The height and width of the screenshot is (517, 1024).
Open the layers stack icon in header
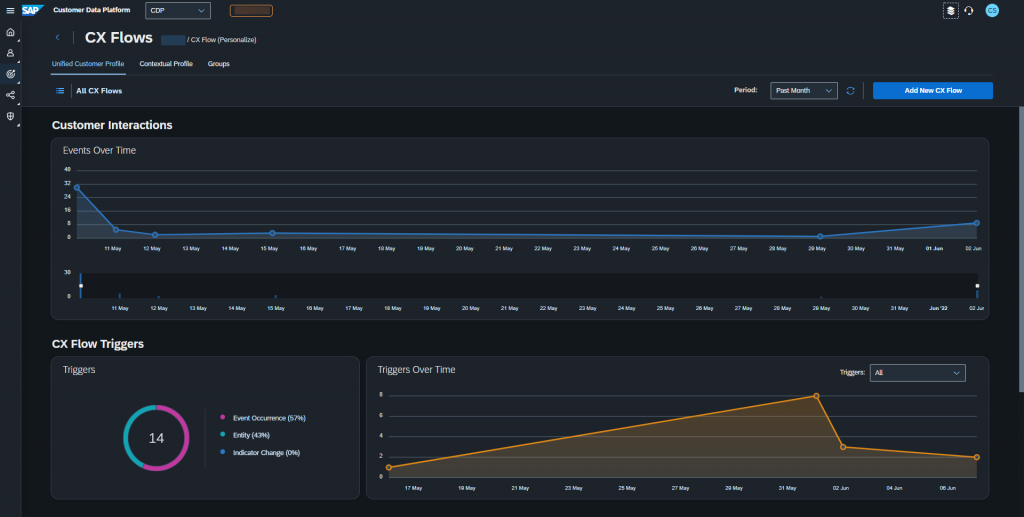point(951,10)
